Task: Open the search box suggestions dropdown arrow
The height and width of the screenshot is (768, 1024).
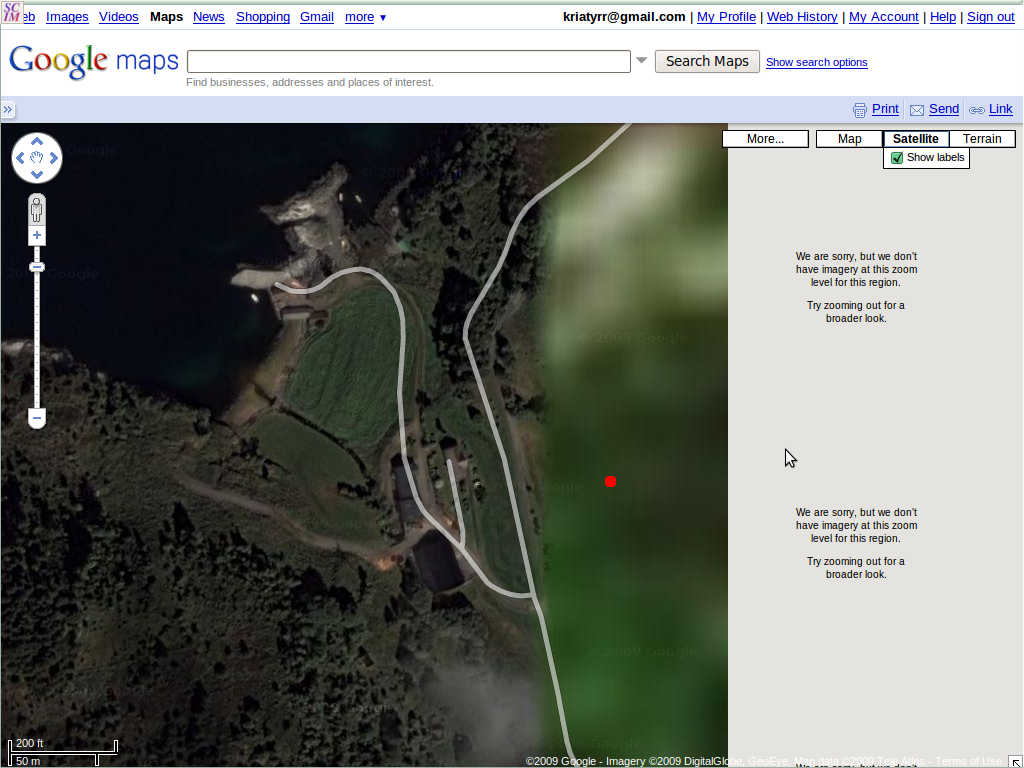Action: pos(641,61)
